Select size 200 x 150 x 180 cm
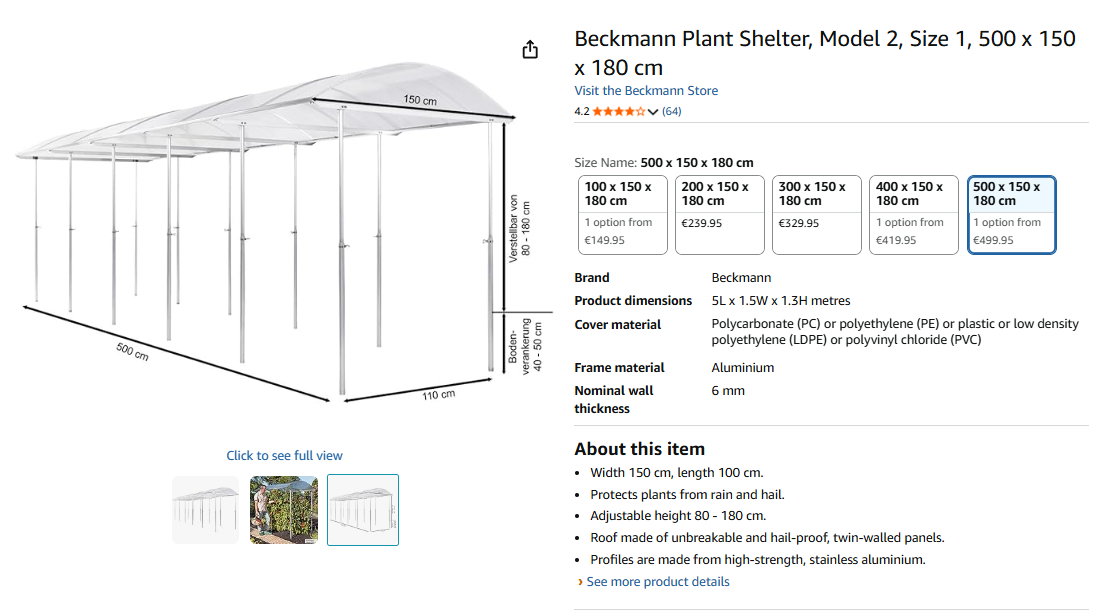This screenshot has width=1105, height=616. pyautogui.click(x=720, y=215)
